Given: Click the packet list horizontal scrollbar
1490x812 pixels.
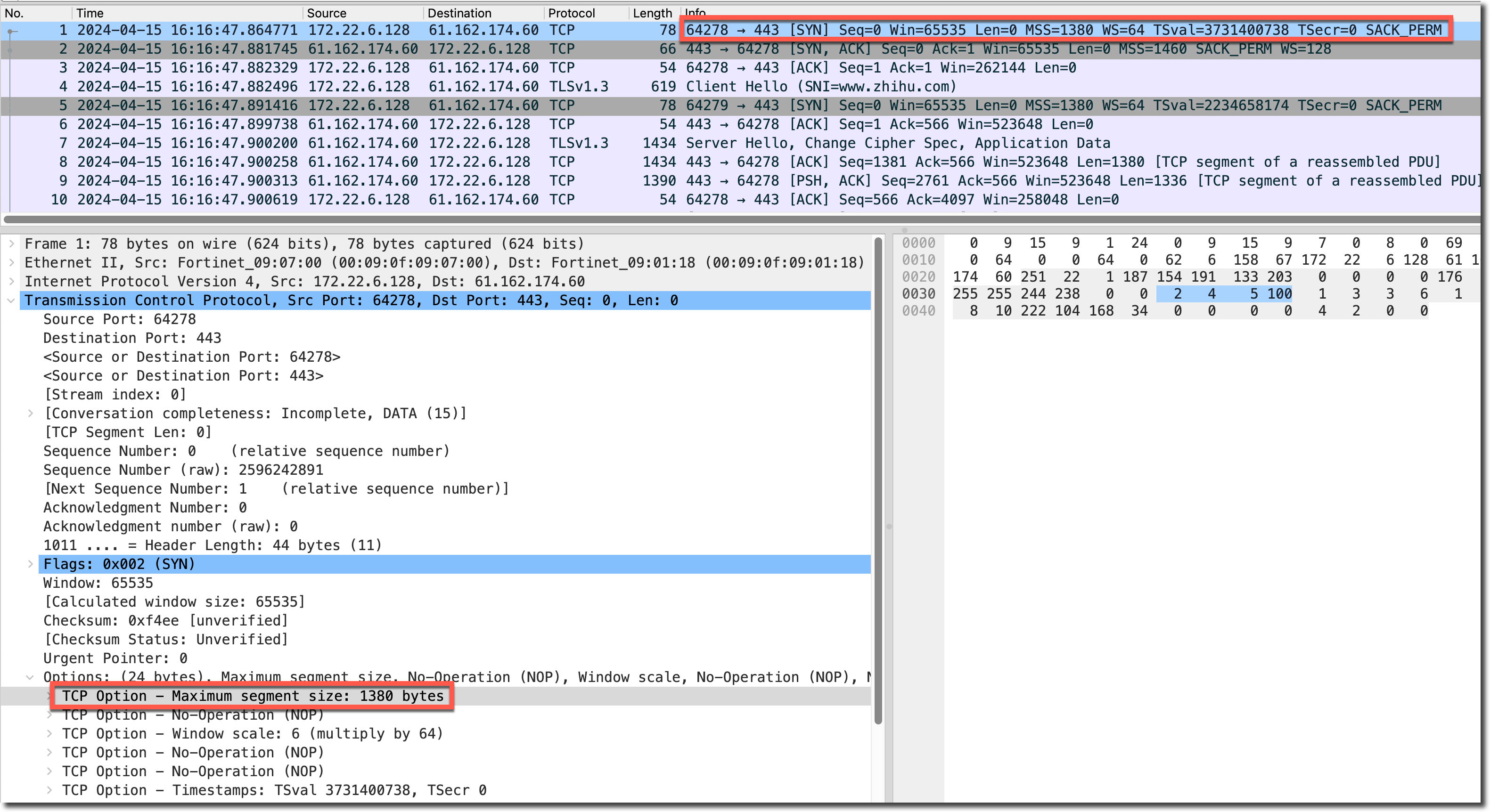Looking at the screenshot, I should 740,219.
